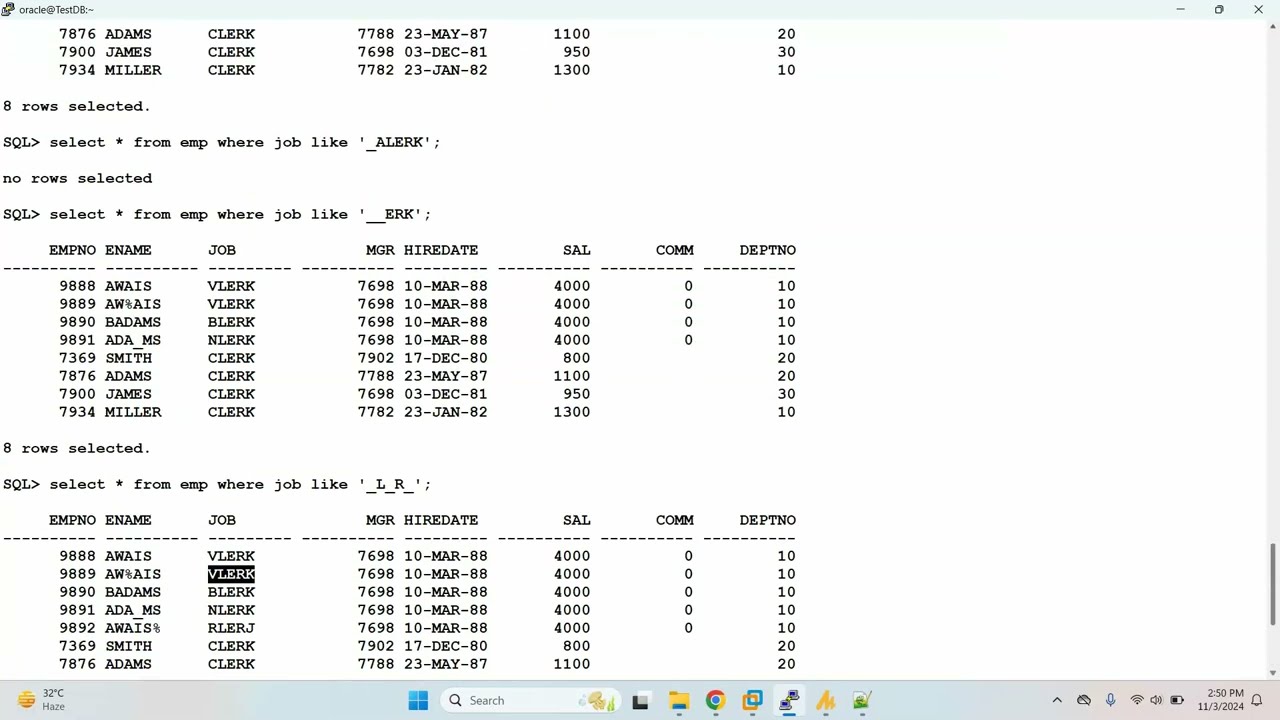Click ADA_MS name in the '__ERK' result
This screenshot has width=1280, height=720.
tap(133, 340)
